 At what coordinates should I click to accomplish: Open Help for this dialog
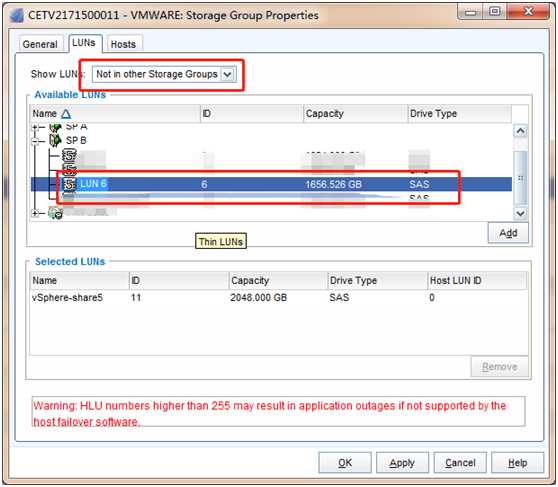[517, 463]
